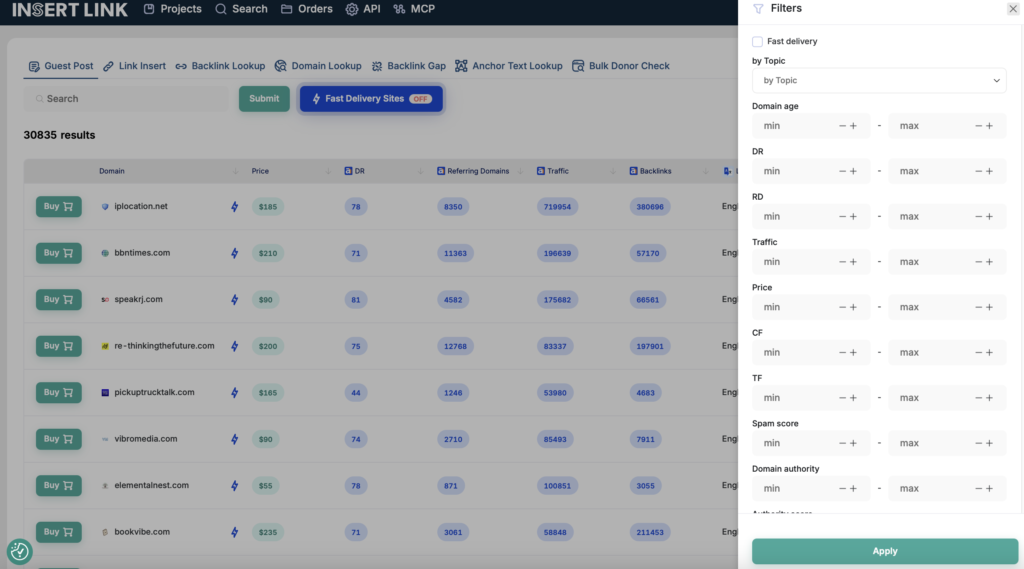Focus the domain Search input field

[127, 99]
